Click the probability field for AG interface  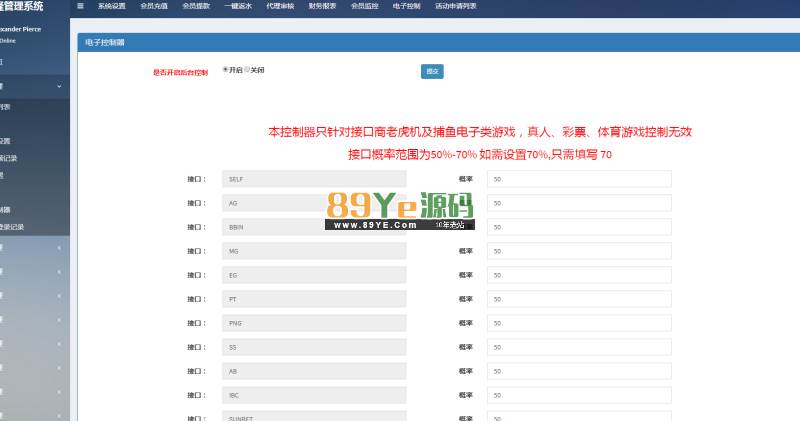click(x=578, y=203)
